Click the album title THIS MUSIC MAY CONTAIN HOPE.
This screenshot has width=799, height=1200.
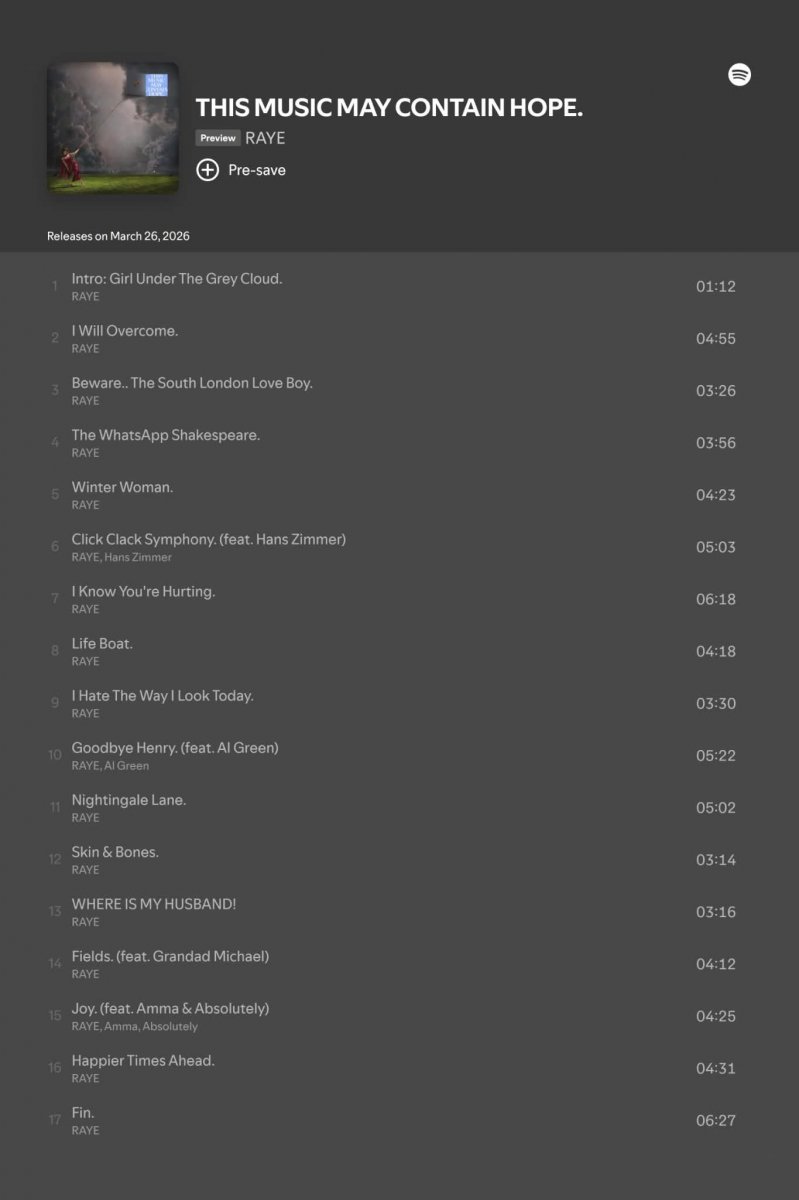click(x=389, y=108)
